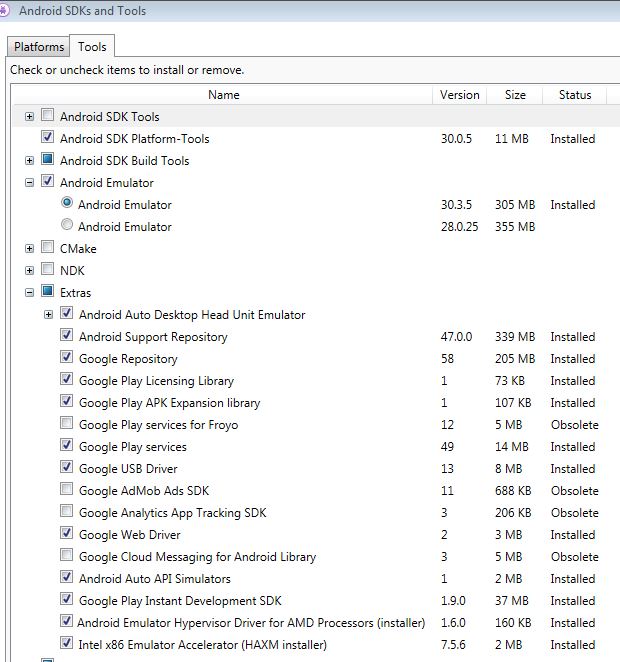The image size is (620, 662).
Task: Uncheck Google Play Licensing Library
Action: coord(66,379)
